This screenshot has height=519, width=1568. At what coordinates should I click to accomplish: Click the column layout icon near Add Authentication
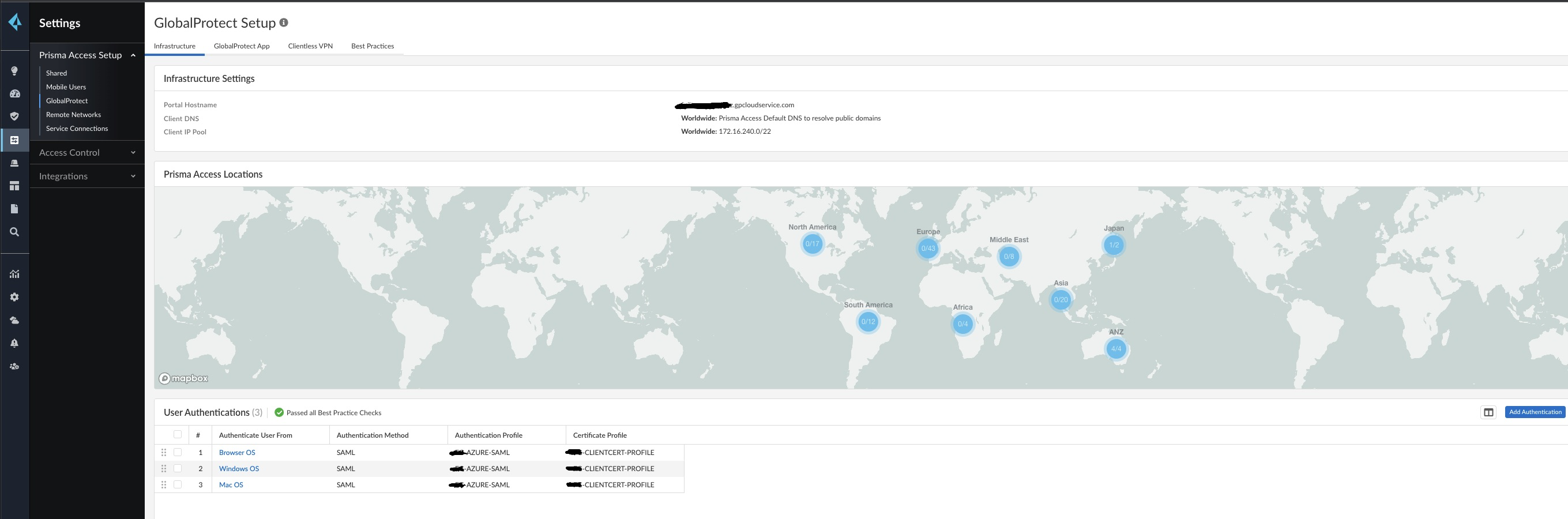1490,412
